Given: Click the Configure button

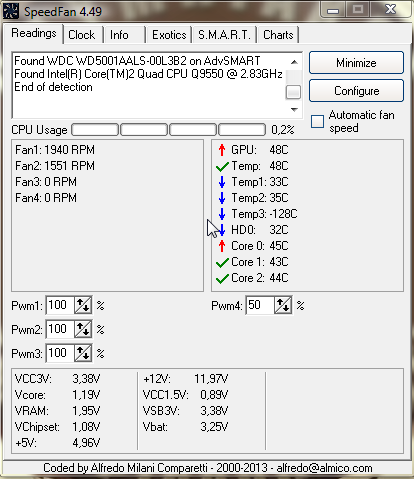Looking at the screenshot, I should click(356, 91).
